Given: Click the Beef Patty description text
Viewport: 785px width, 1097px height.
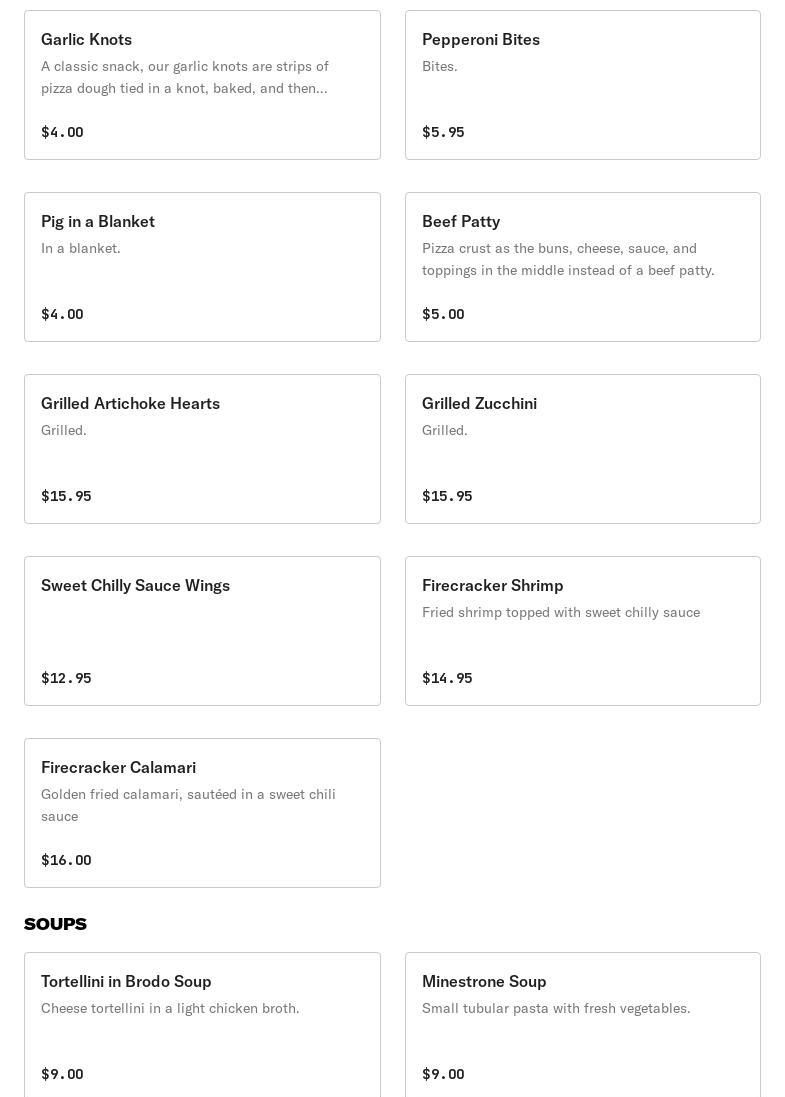Looking at the screenshot, I should tap(568, 259).
